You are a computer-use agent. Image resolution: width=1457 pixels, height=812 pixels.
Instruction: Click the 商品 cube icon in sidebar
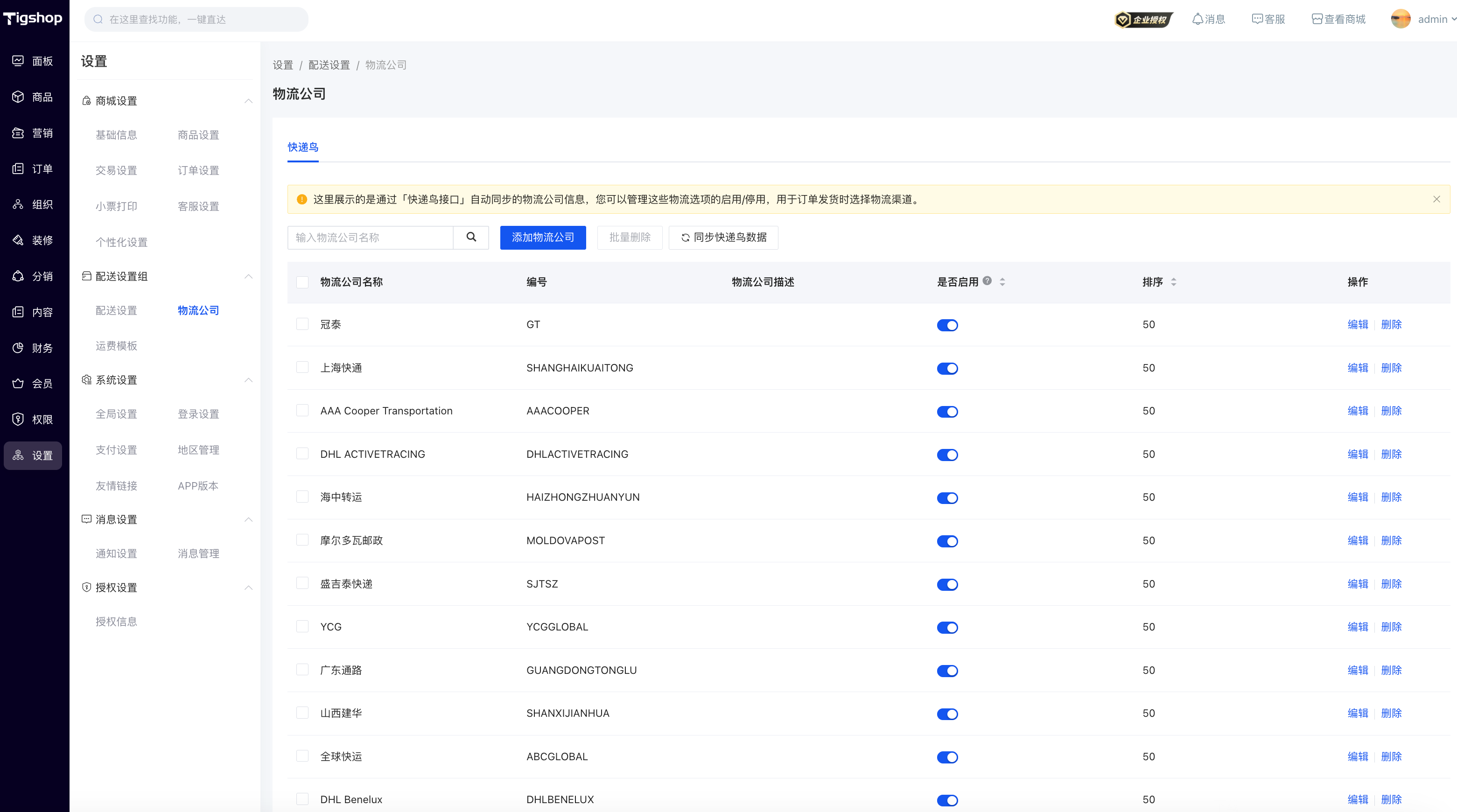pyautogui.click(x=18, y=97)
